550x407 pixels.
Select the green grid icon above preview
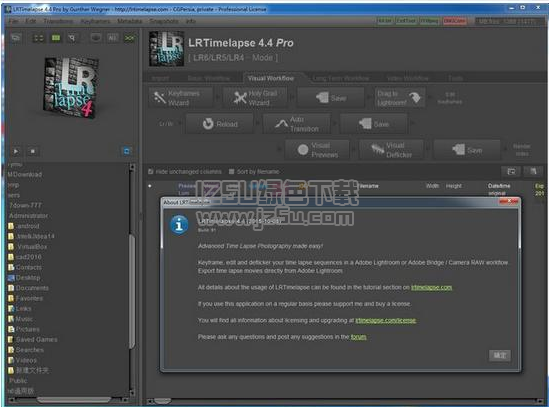click(x=56, y=38)
